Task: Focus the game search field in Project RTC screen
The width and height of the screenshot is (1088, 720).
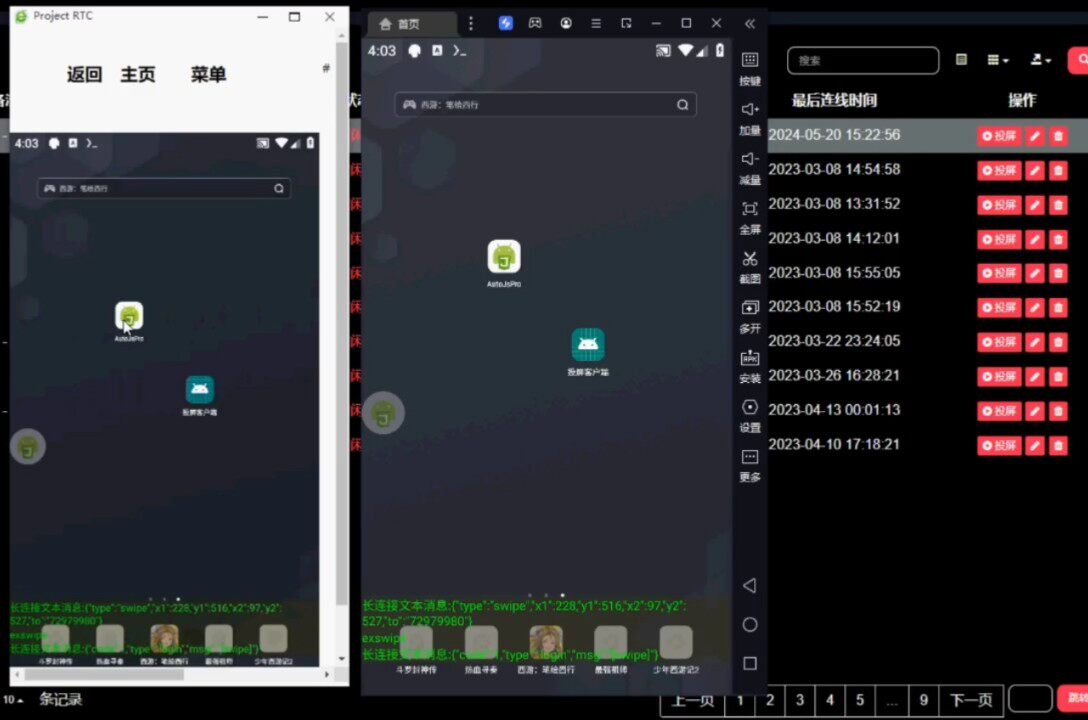Action: click(x=164, y=189)
